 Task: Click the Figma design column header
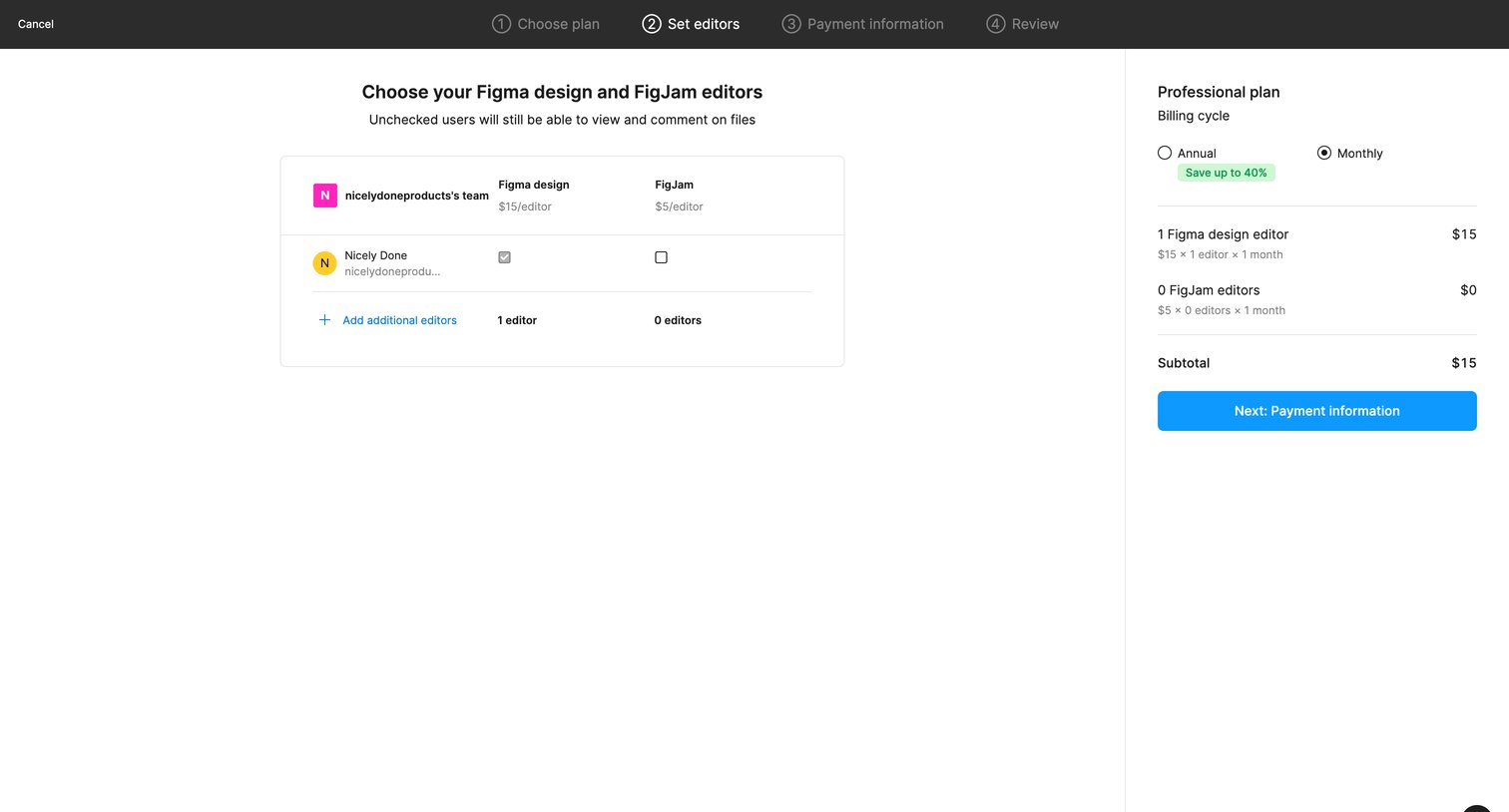click(534, 185)
